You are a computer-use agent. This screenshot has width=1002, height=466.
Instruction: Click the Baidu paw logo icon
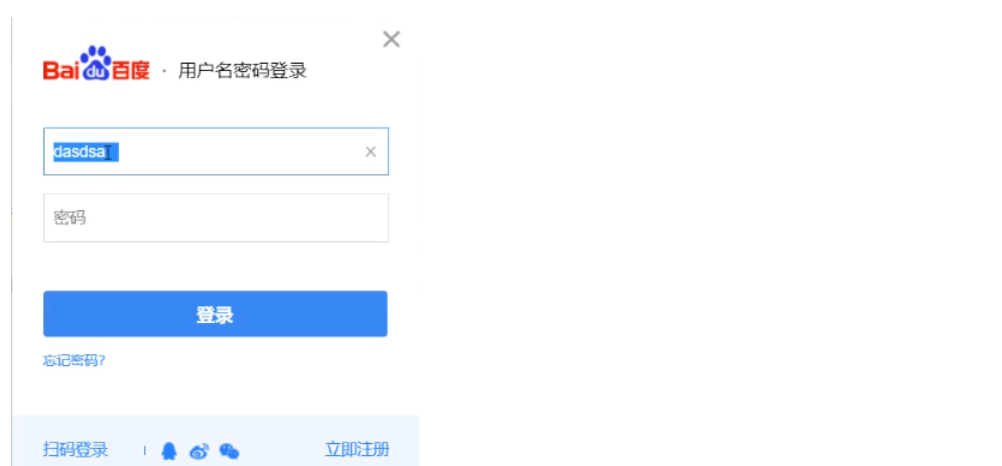(96, 63)
